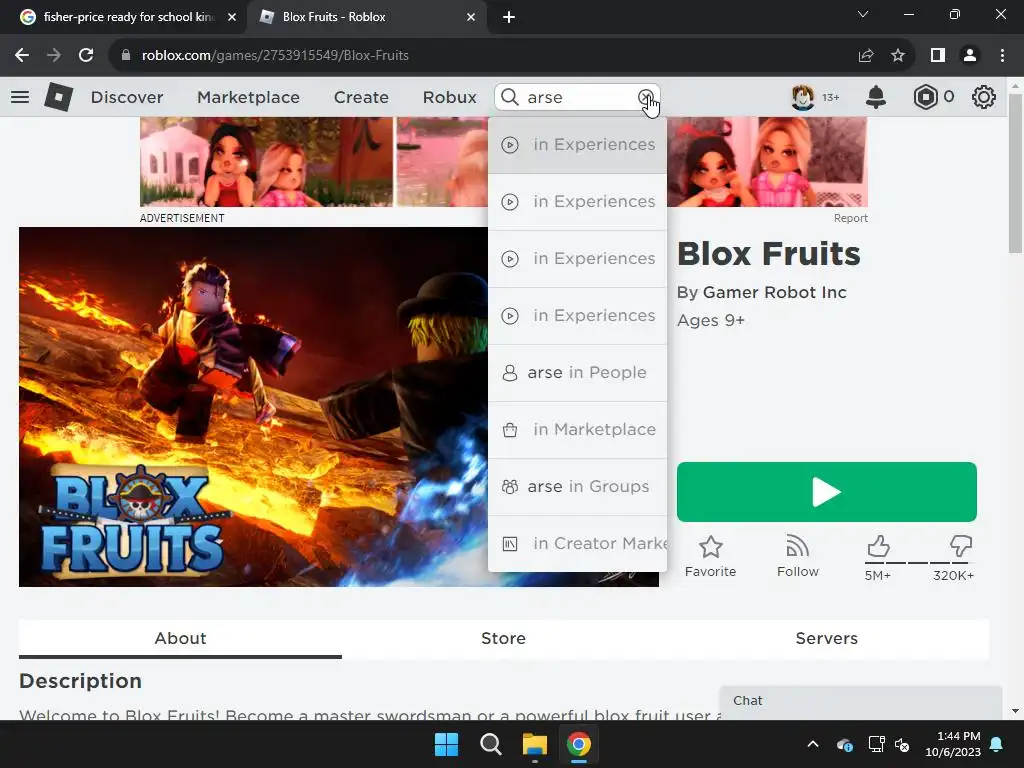
Task: Open the Discover page
Action: click(127, 97)
